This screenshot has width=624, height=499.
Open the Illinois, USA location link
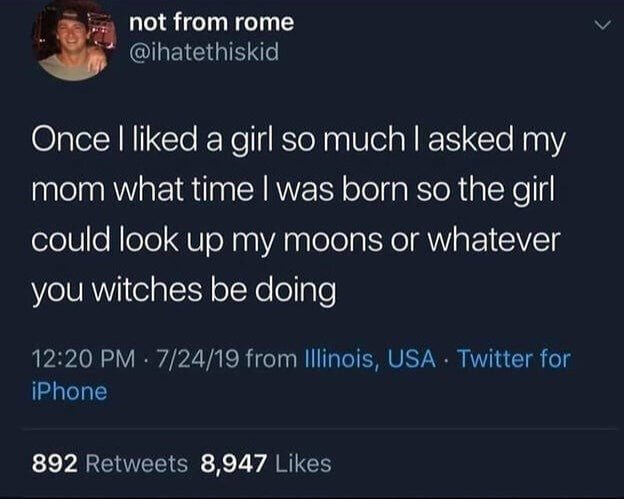click(369, 356)
